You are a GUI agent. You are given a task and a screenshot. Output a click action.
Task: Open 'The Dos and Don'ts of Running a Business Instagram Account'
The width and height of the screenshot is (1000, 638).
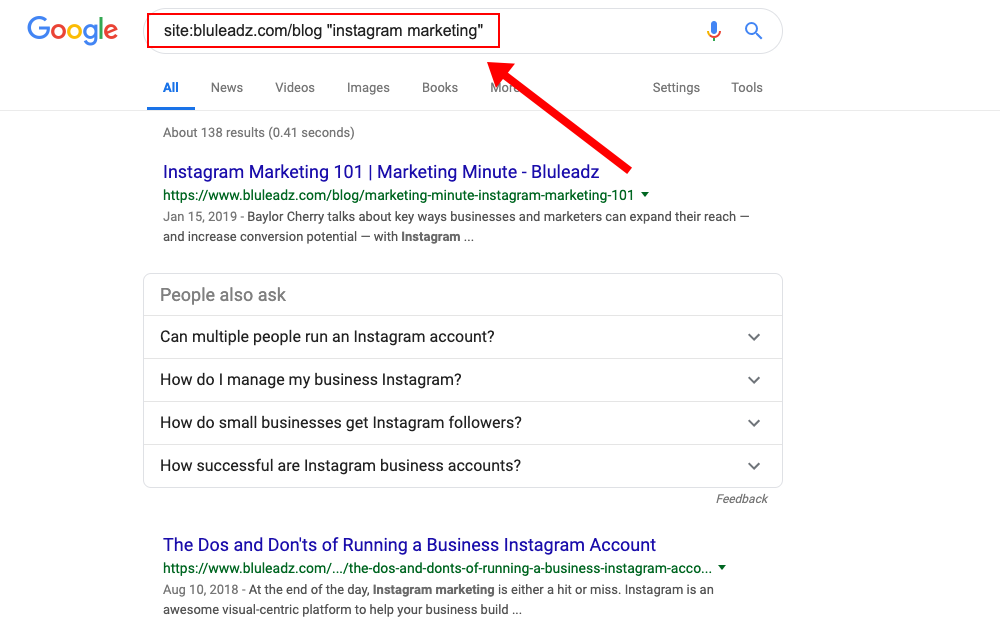tap(409, 545)
